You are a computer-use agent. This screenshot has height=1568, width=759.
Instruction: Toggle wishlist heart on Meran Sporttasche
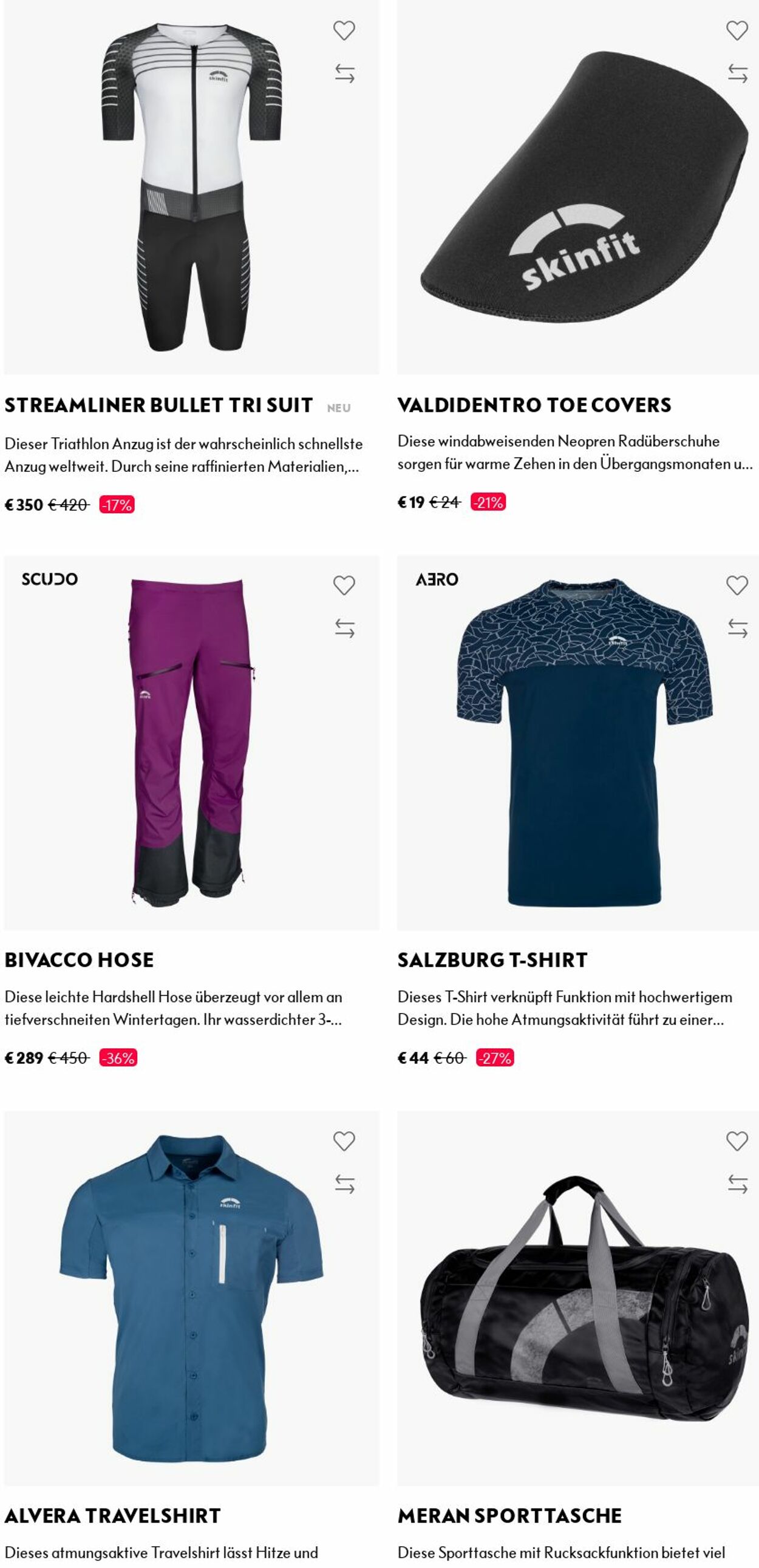click(x=737, y=1140)
